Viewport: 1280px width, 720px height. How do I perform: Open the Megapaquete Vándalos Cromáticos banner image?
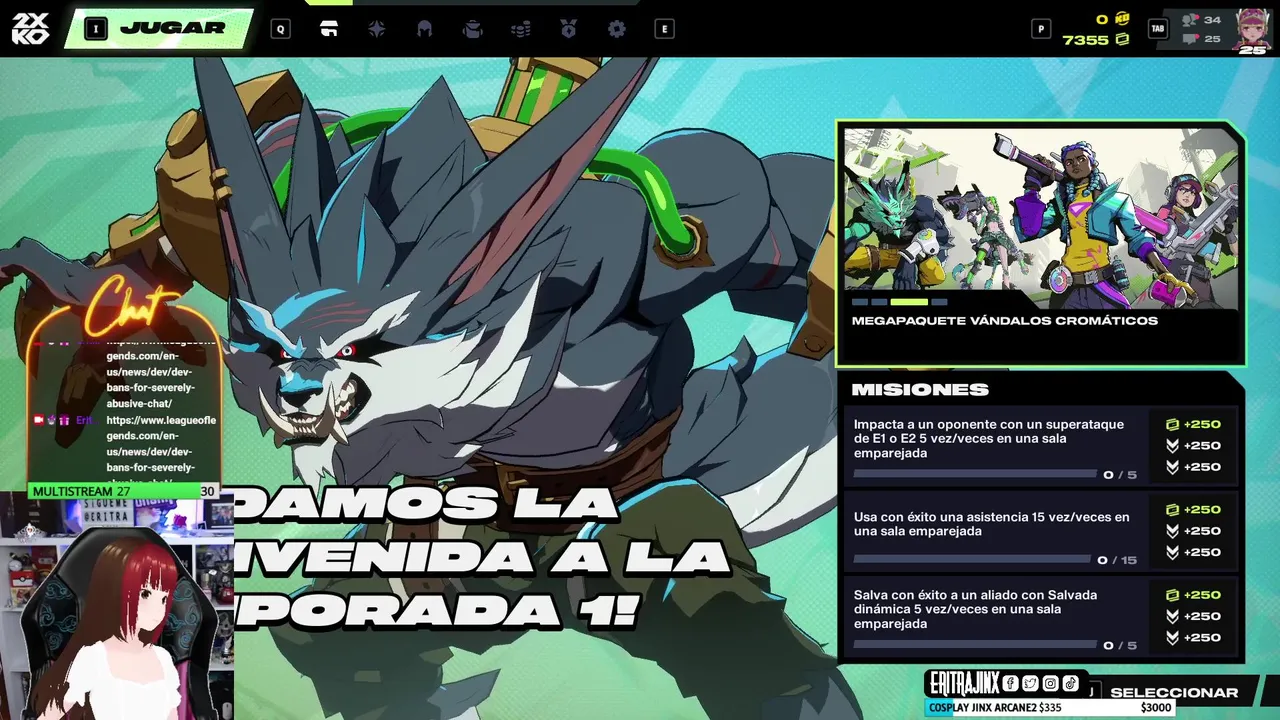[x=1040, y=218]
